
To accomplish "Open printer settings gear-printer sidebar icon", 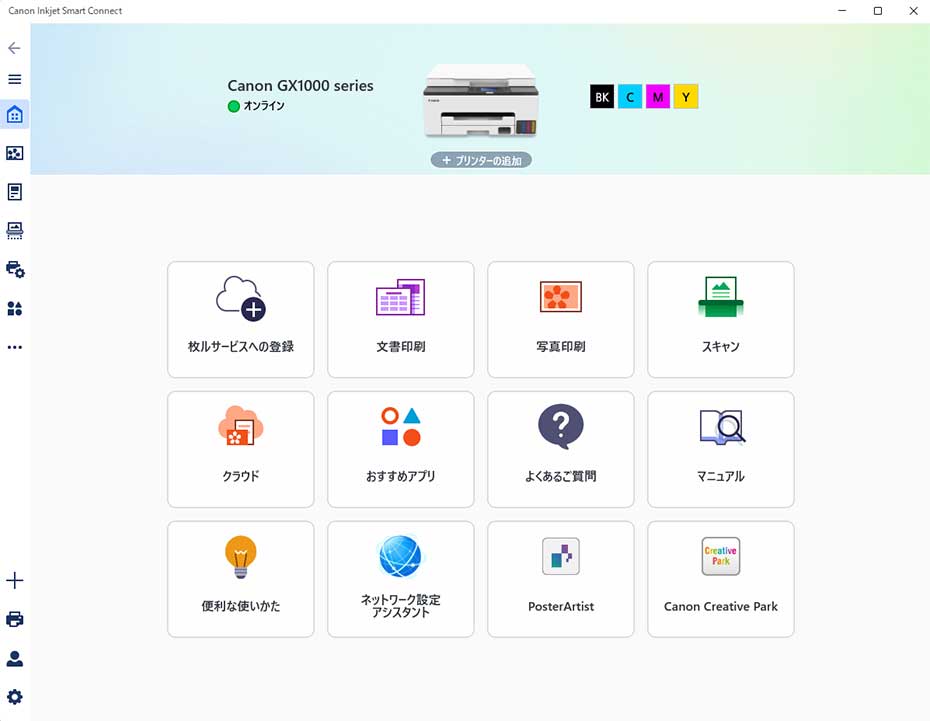I will coord(15,269).
